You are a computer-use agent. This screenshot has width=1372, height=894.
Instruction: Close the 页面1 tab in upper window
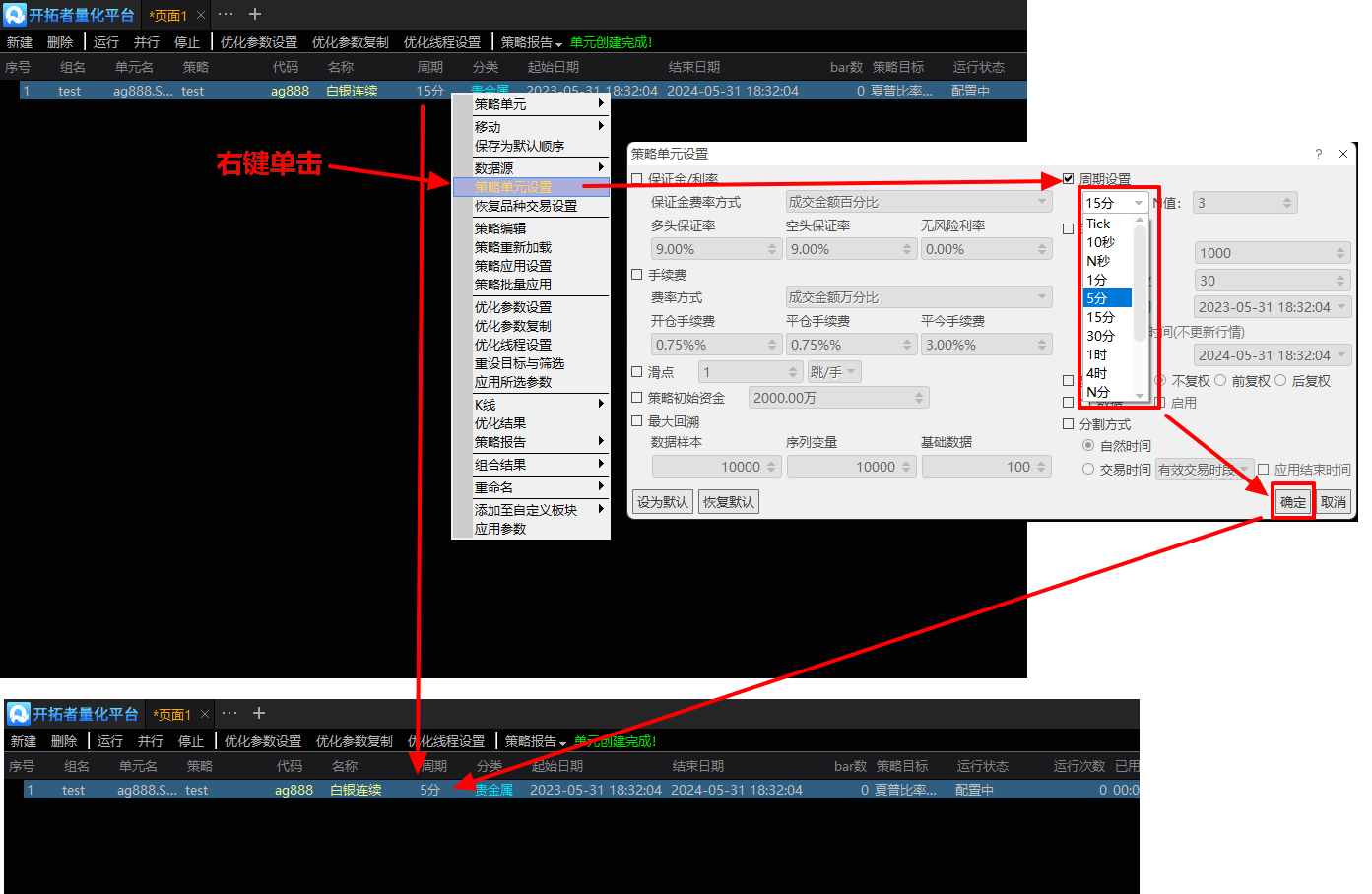[201, 15]
